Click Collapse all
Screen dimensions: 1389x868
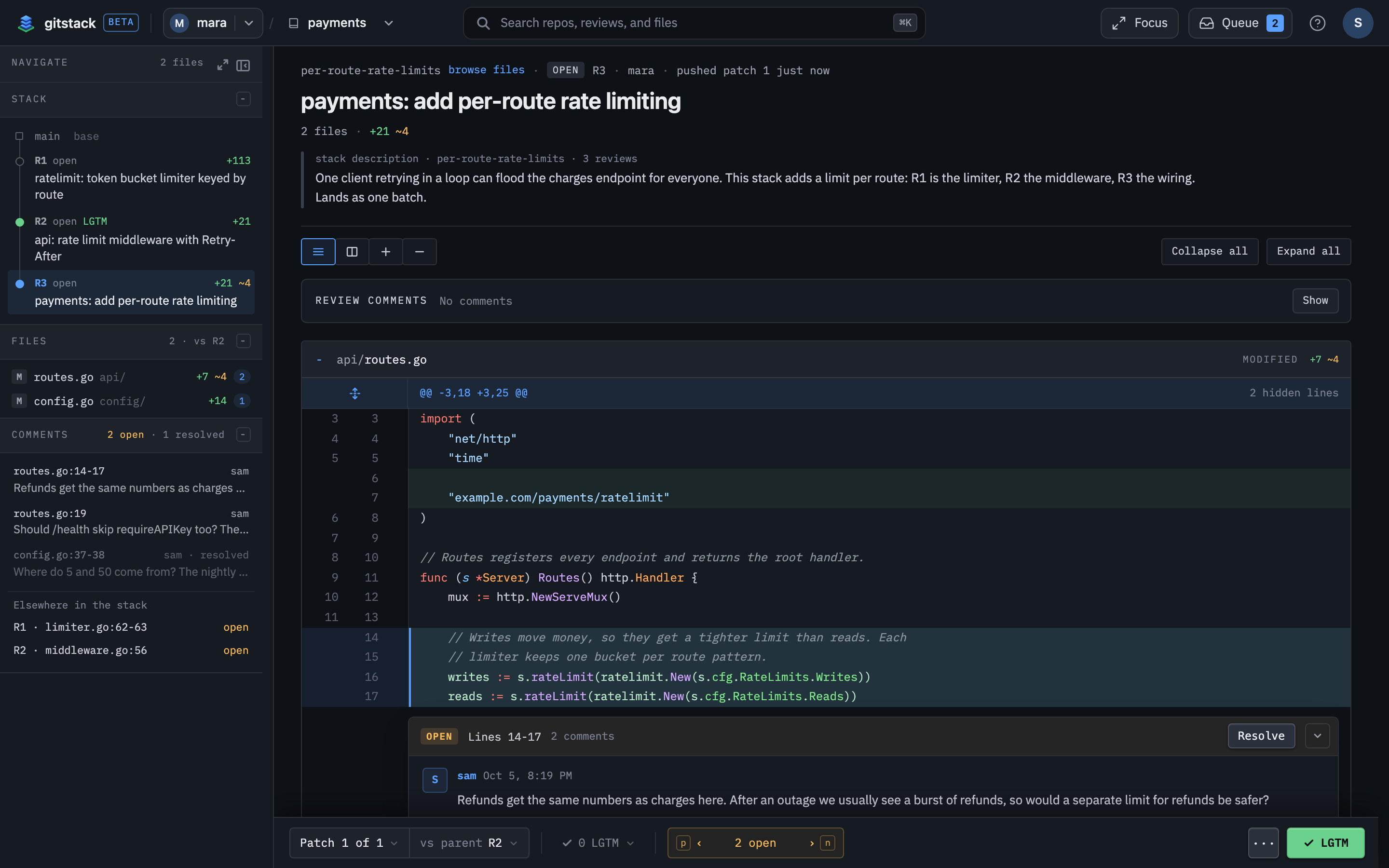tap(1210, 251)
